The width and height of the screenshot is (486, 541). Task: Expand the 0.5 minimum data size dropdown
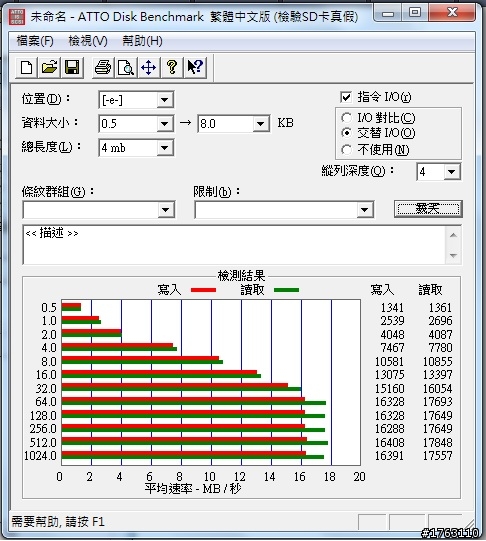[165, 124]
